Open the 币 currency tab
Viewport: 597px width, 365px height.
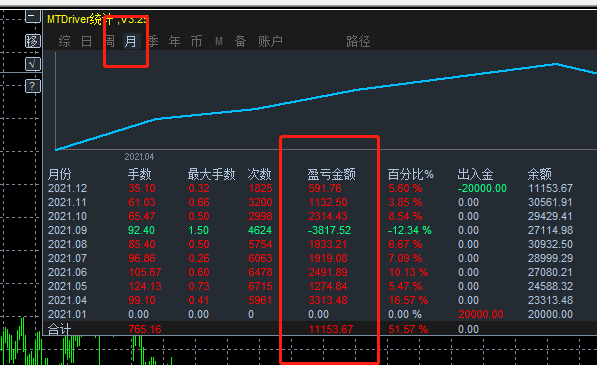pyautogui.click(x=196, y=41)
